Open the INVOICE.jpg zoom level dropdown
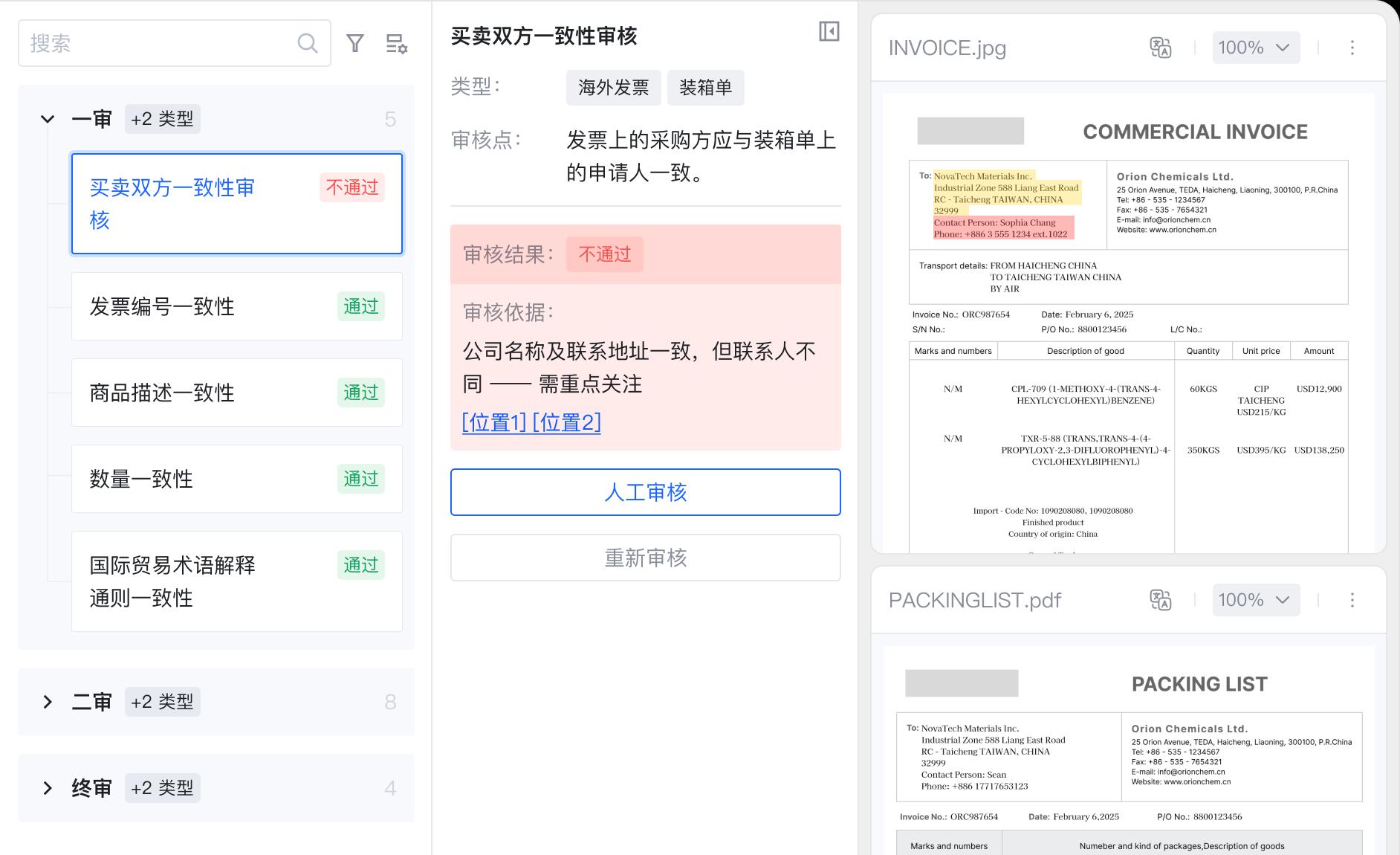 [x=1255, y=48]
